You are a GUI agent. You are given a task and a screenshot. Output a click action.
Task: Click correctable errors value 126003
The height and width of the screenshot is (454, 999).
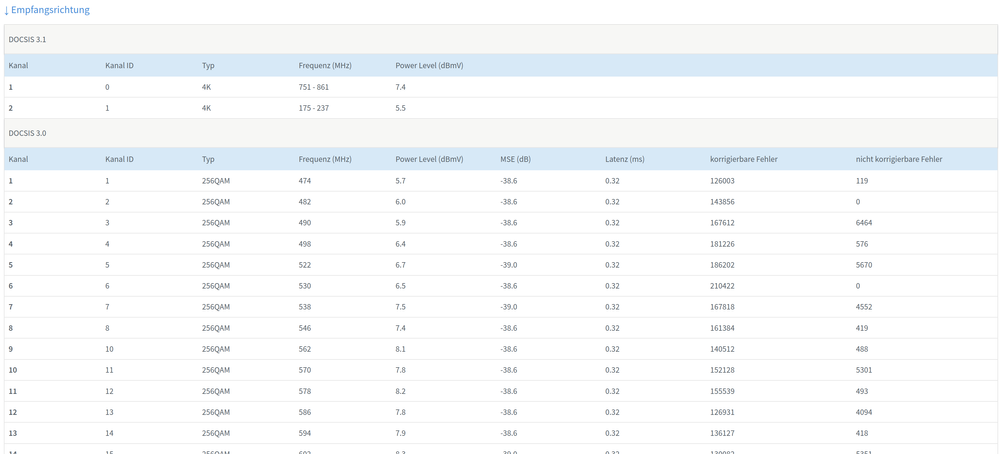(x=722, y=181)
